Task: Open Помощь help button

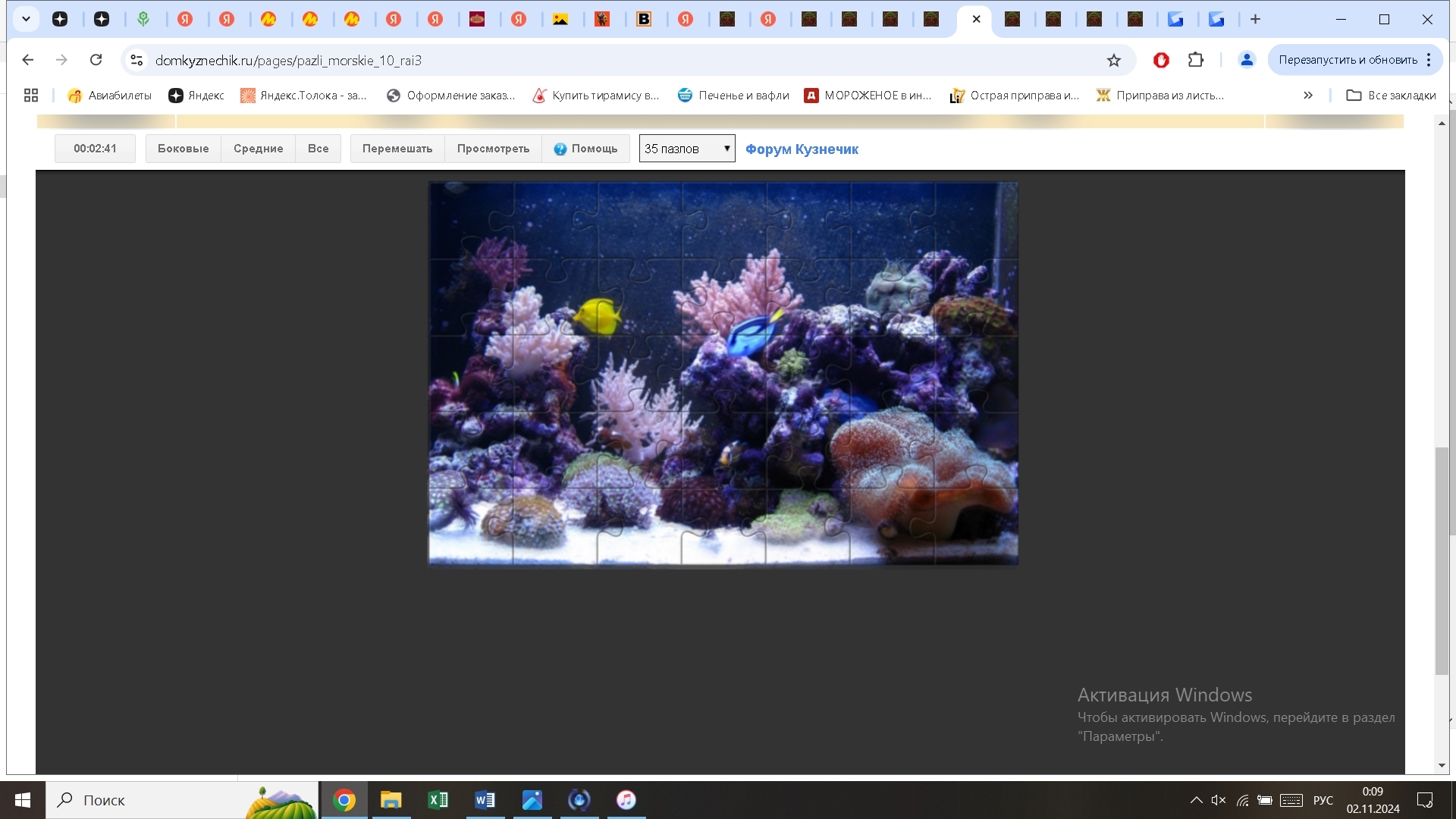Action: coord(585,149)
